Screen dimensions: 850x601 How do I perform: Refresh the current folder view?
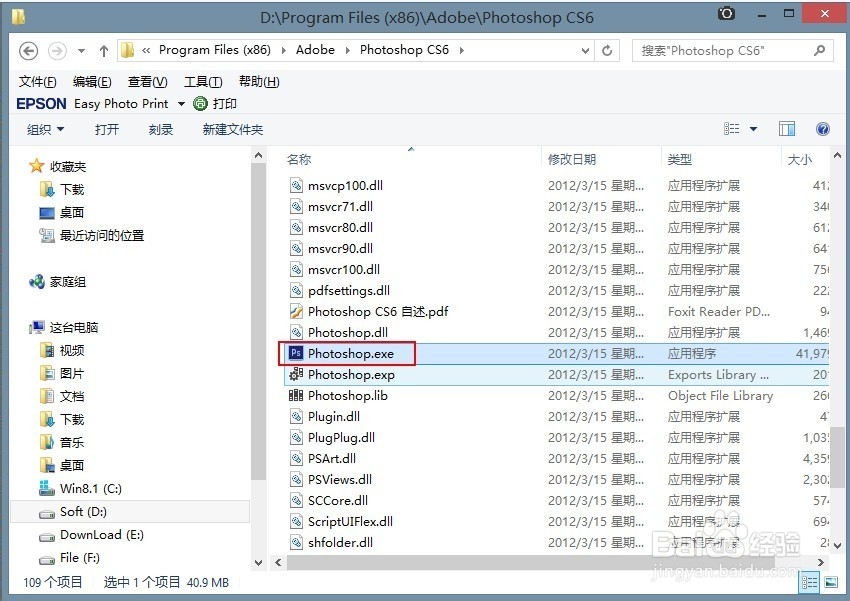click(x=607, y=50)
